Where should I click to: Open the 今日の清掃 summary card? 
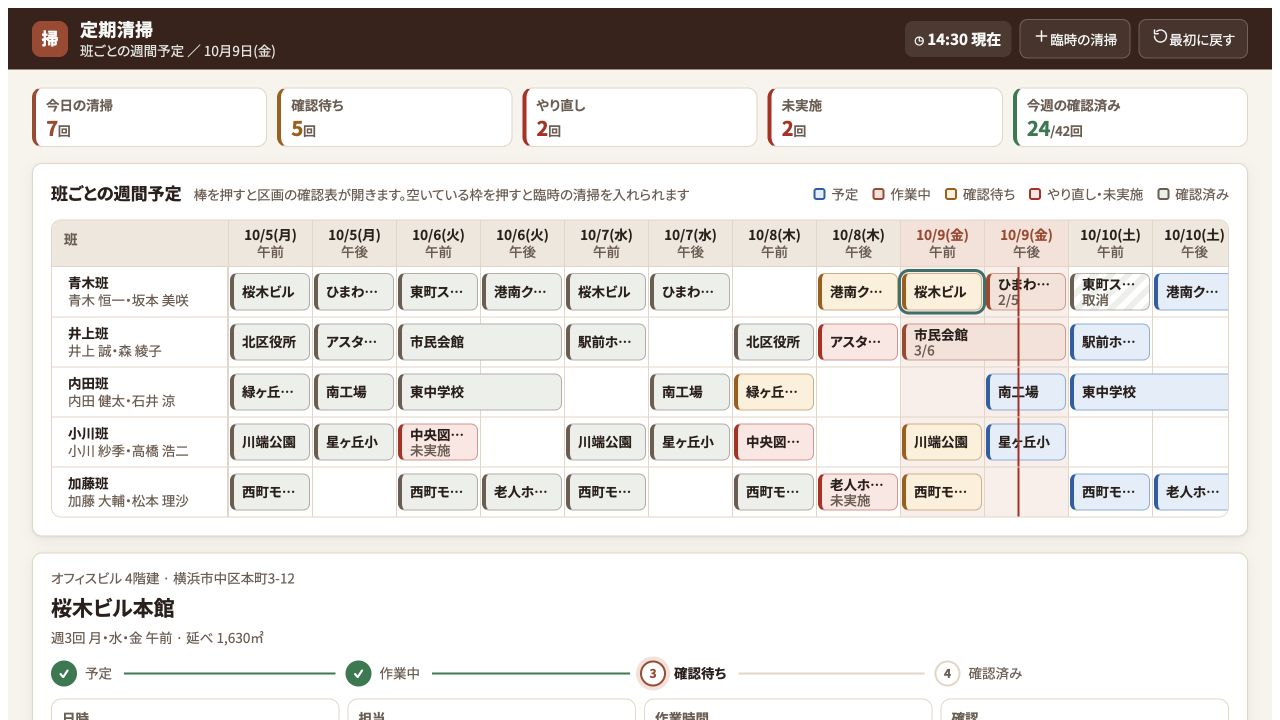click(150, 117)
